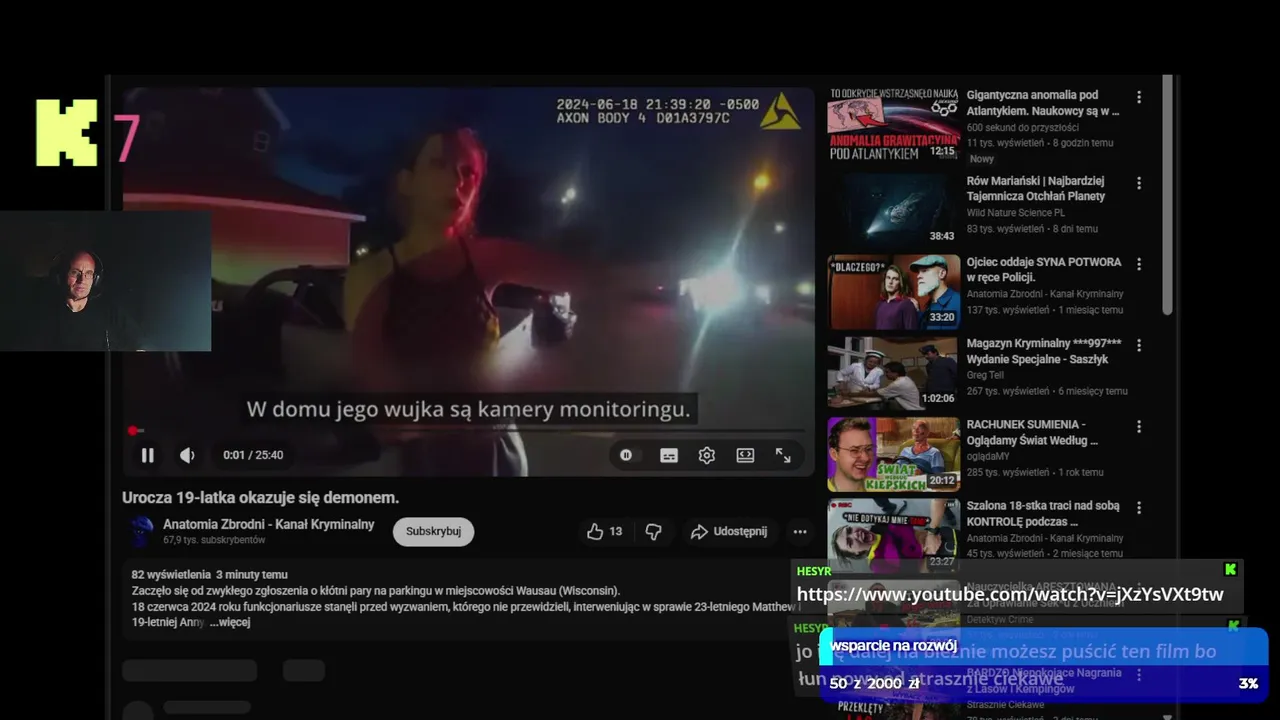Screen dimensions: 1280x720
Task: Open options for Magazyn Kryminalny video
Action: [x=1138, y=345]
